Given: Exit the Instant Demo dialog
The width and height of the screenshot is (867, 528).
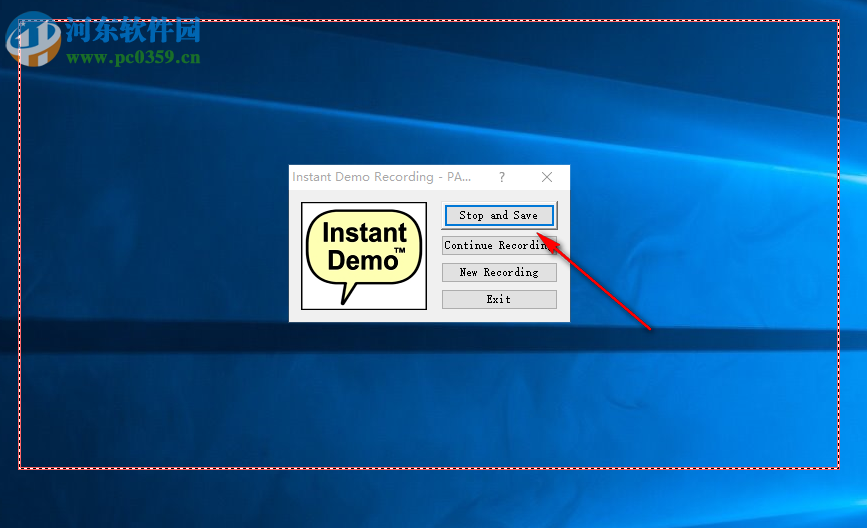Looking at the screenshot, I should point(499,300).
